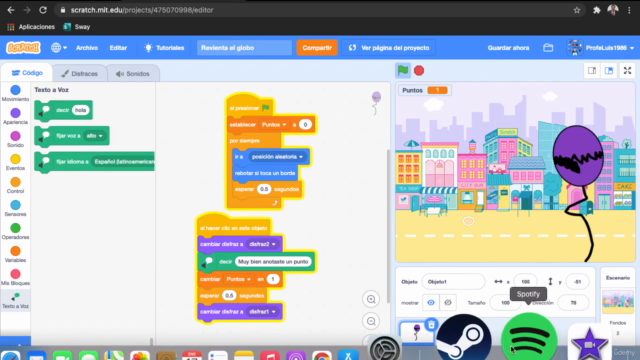Enter full screen stage mode
Screen dimensions: 640x360
tap(627, 71)
